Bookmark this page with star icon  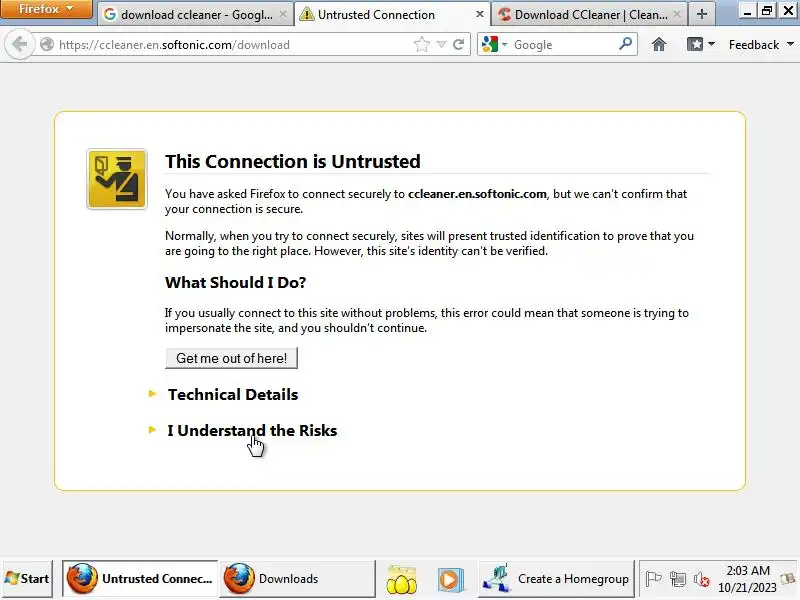point(422,45)
